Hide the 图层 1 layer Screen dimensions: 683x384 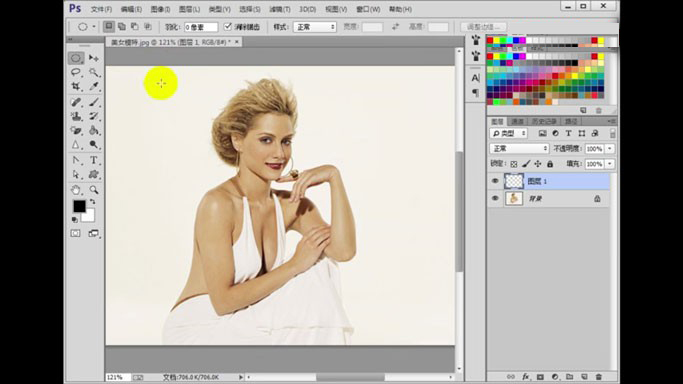tap(495, 181)
